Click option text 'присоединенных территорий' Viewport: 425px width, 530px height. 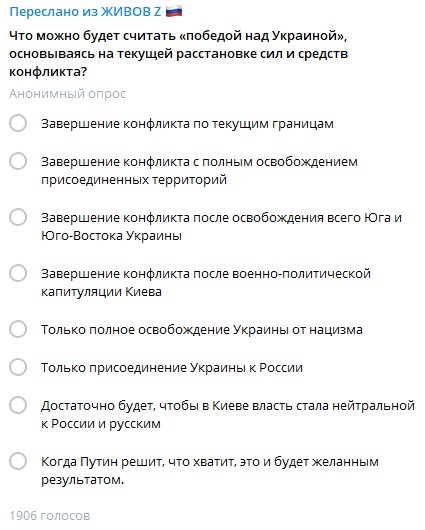pos(134,179)
